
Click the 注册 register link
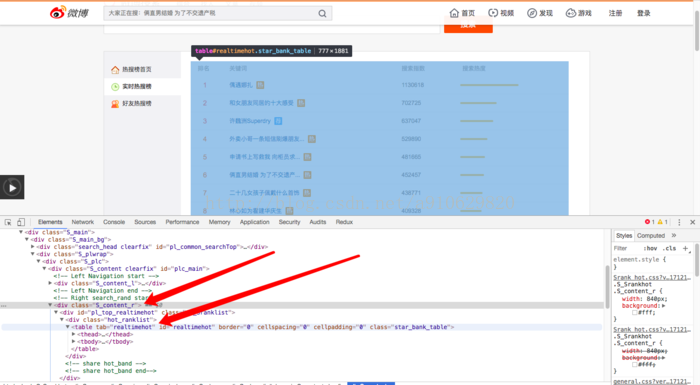[615, 13]
